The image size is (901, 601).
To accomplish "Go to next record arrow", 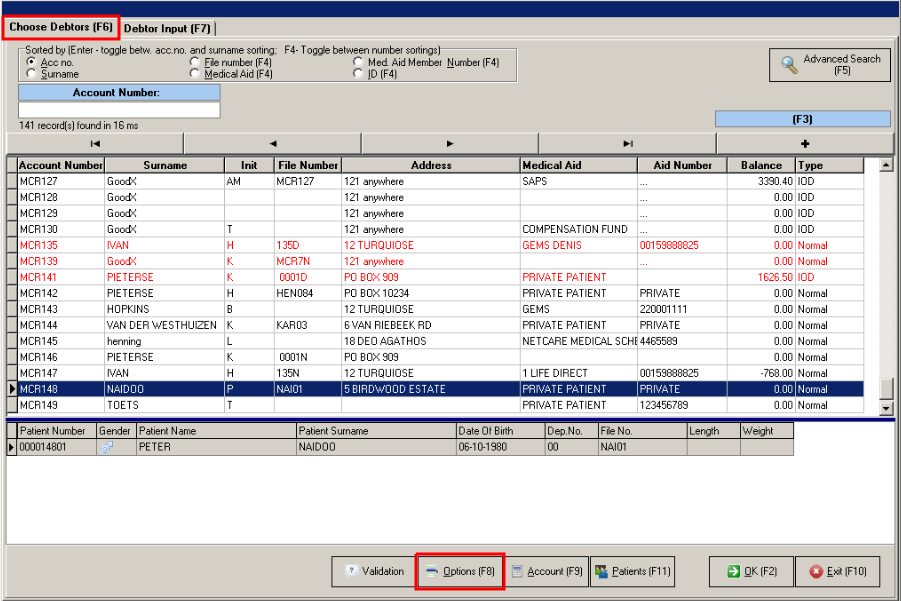I will pyautogui.click(x=450, y=144).
